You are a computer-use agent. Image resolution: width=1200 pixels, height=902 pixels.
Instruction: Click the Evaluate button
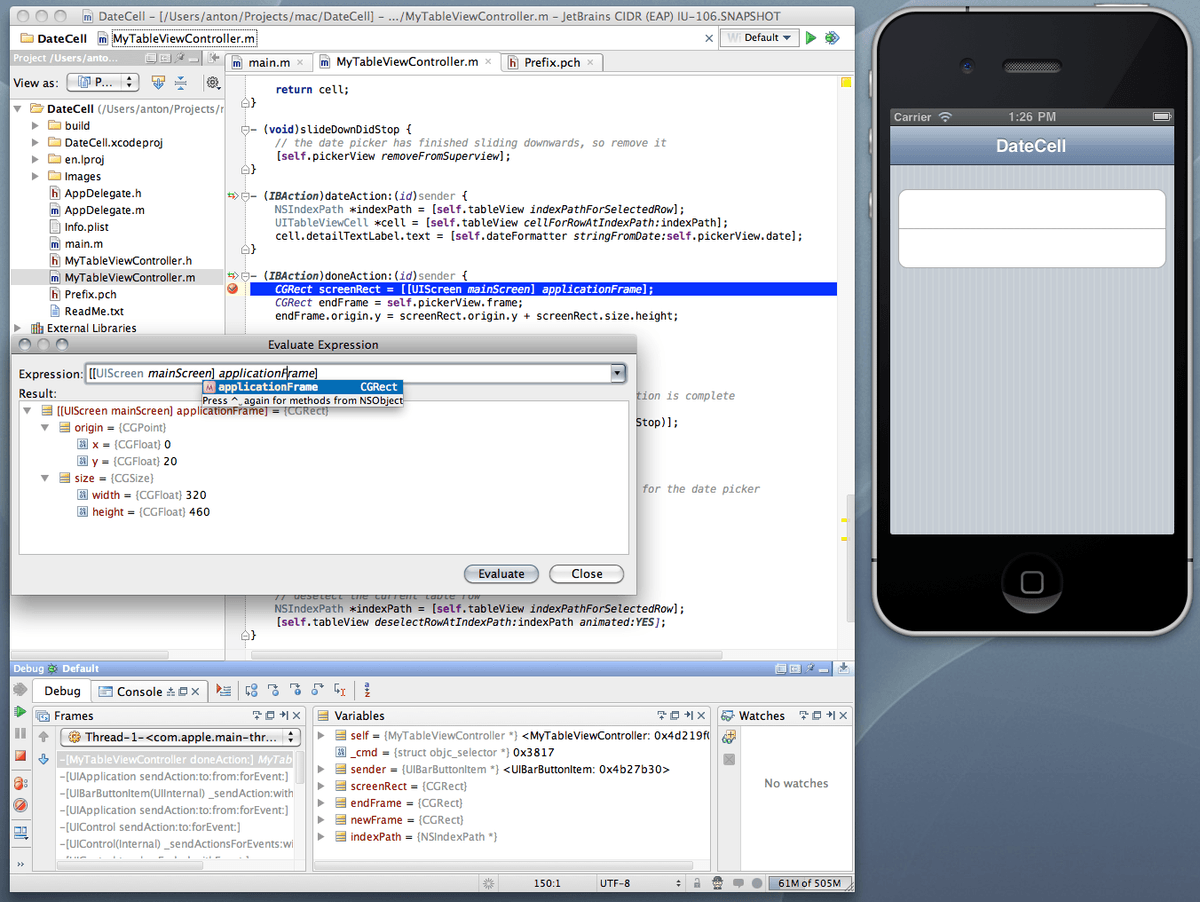501,573
